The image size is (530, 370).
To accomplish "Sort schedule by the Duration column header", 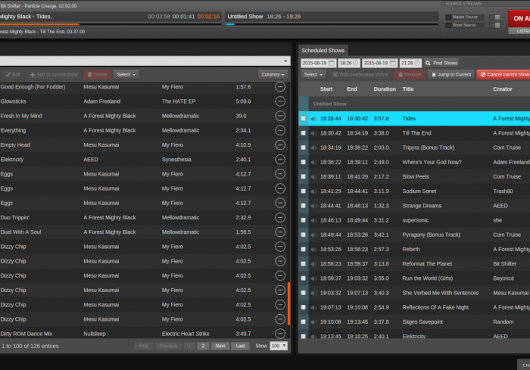I will point(385,89).
